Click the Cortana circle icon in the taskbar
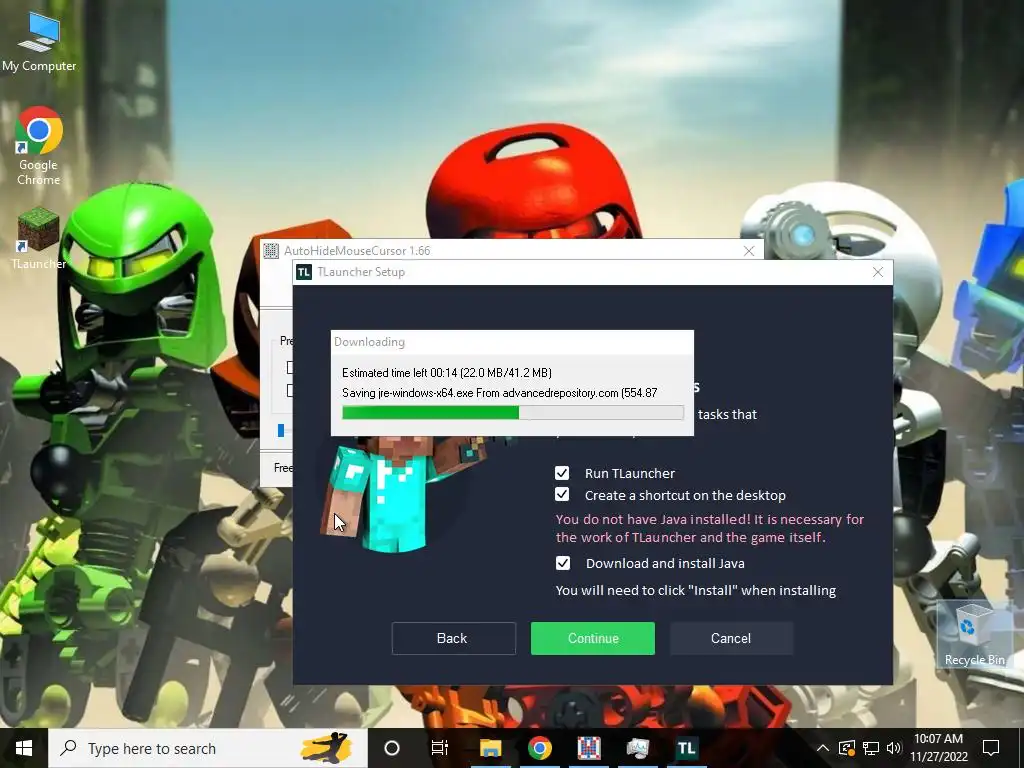This screenshot has height=768, width=1024. pos(392,748)
